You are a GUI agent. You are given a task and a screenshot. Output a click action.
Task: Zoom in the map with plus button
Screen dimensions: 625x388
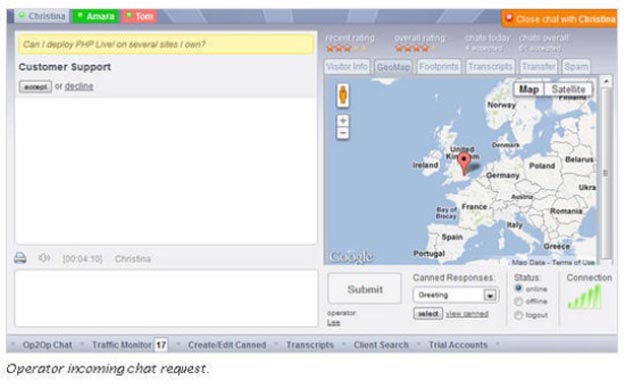click(x=343, y=120)
